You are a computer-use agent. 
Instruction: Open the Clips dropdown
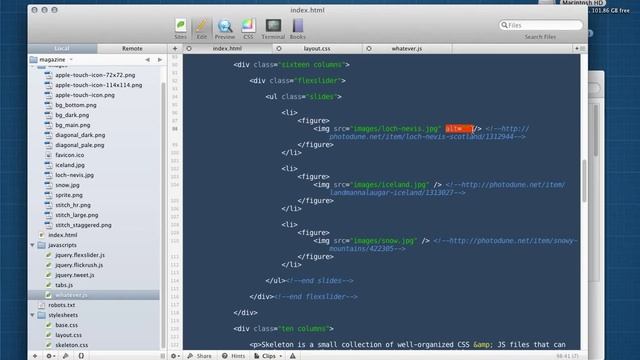(x=268, y=356)
